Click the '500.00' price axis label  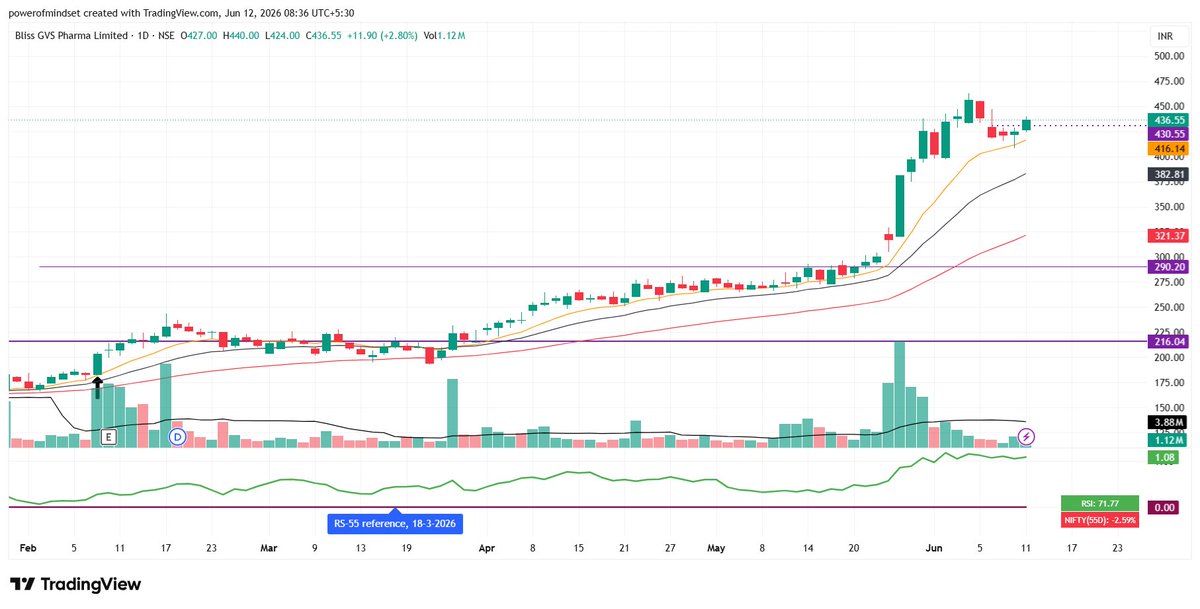1169,57
